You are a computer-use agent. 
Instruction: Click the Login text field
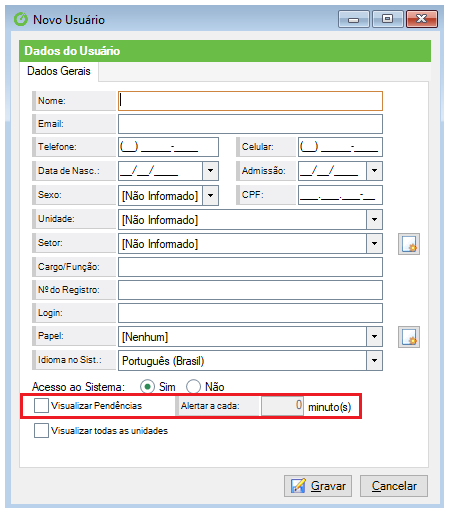[x=250, y=313]
